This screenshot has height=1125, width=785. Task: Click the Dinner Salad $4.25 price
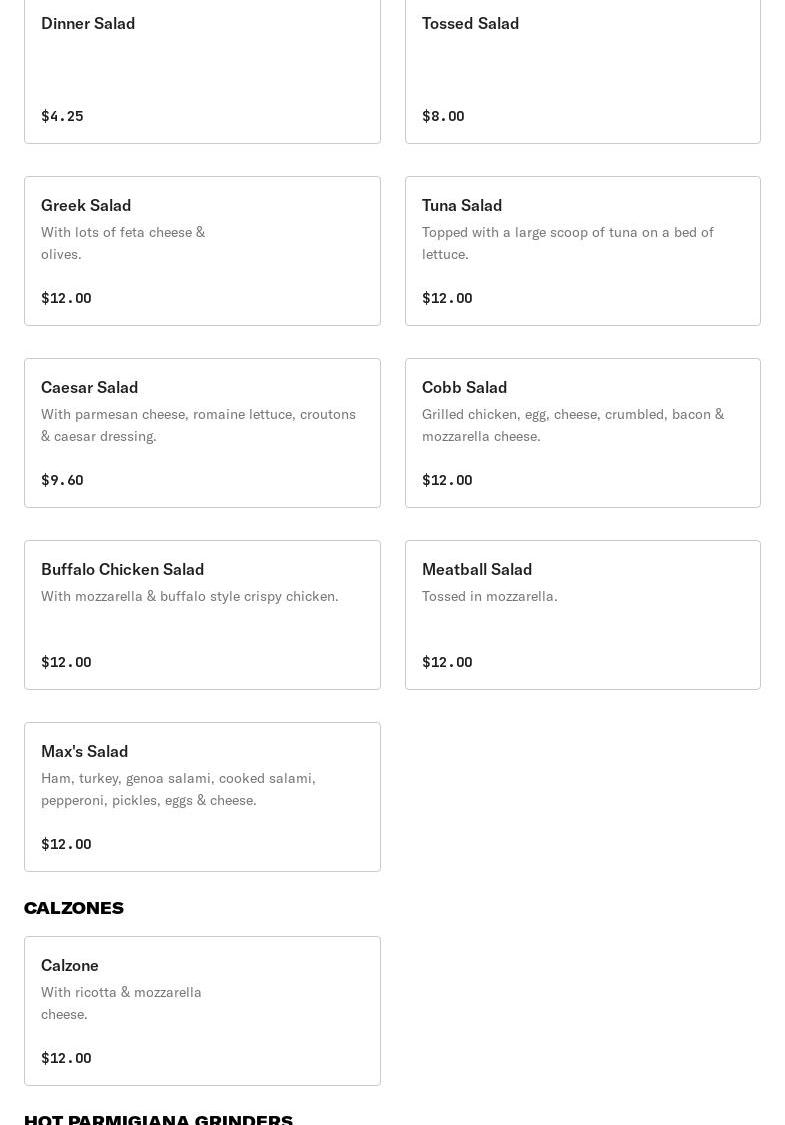(62, 116)
